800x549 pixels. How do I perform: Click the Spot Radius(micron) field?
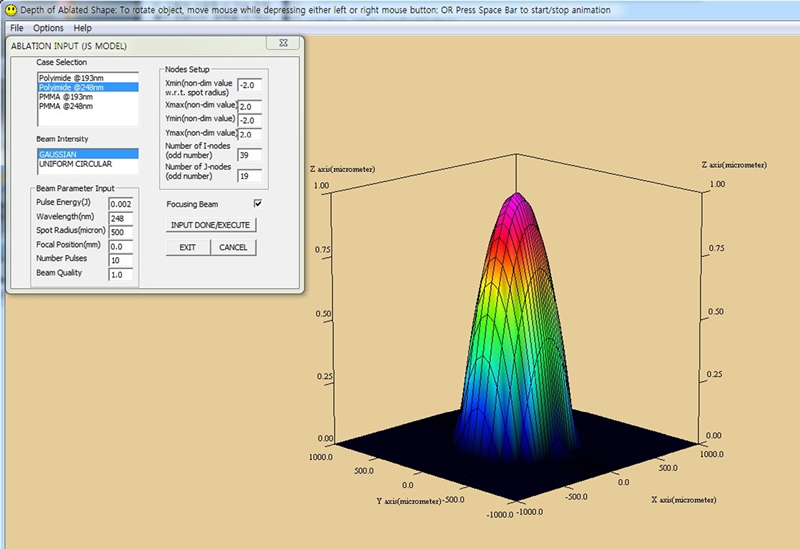pos(122,232)
